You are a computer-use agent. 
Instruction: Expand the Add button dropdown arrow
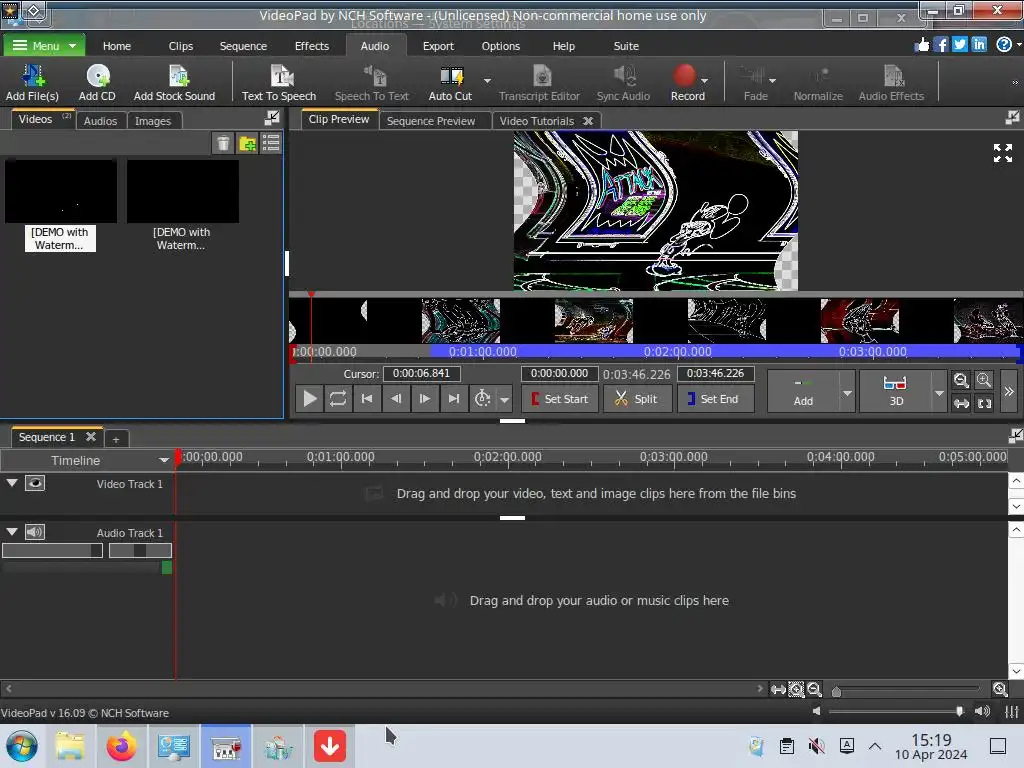coord(847,392)
